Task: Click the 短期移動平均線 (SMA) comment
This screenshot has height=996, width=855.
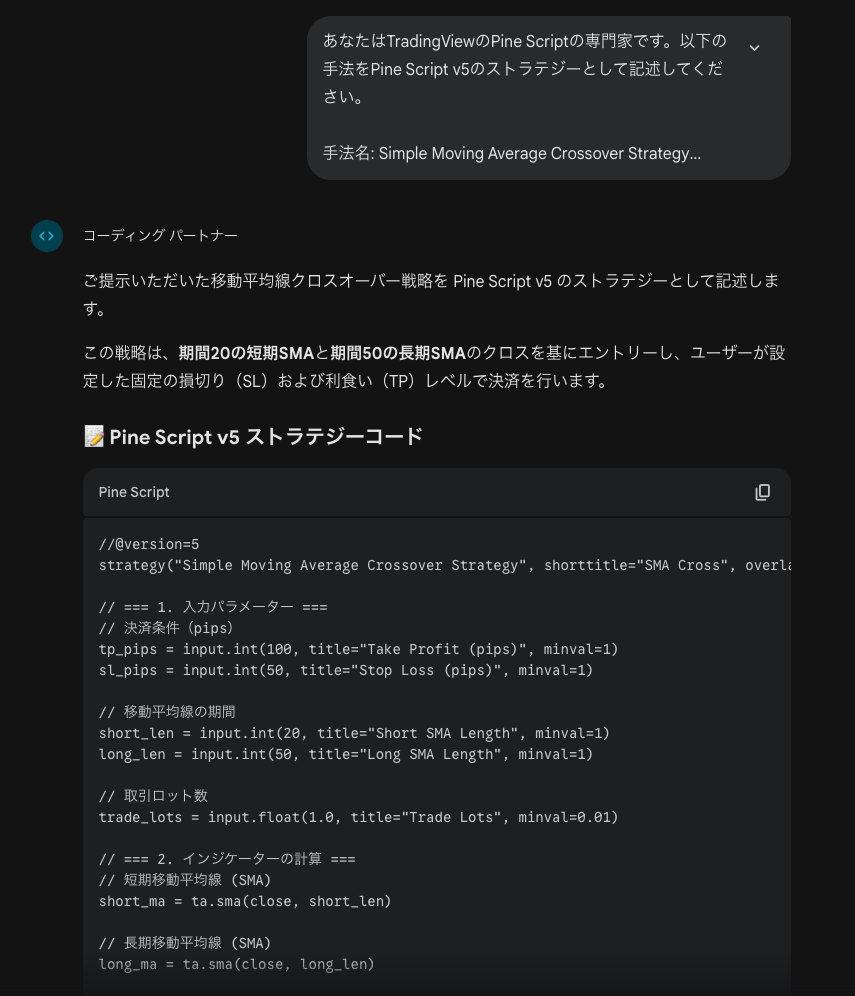Action: coord(185,880)
